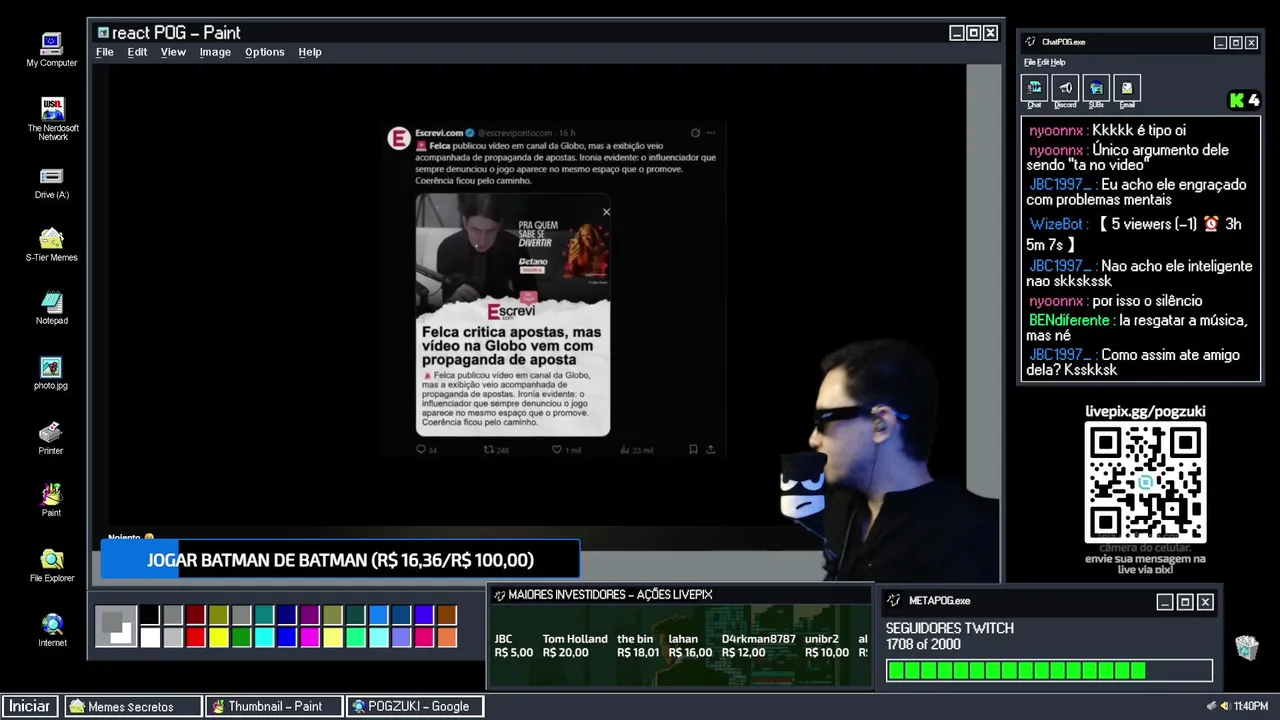
Task: Click the retweet icon under the tweet
Action: 489,450
